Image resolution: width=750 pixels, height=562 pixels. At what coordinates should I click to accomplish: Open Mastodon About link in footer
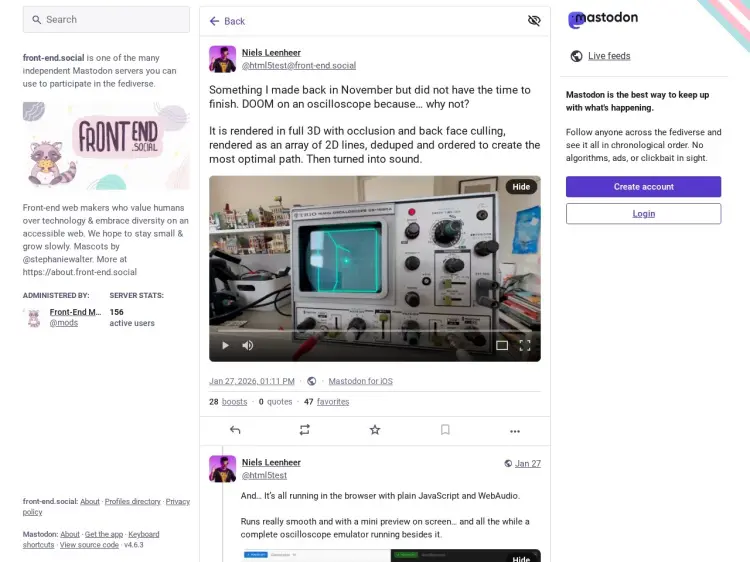tap(70, 534)
